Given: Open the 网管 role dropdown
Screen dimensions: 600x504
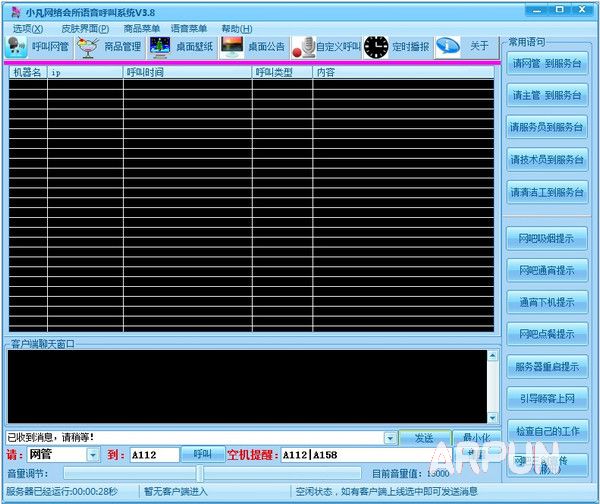Looking at the screenshot, I should coord(93,455).
